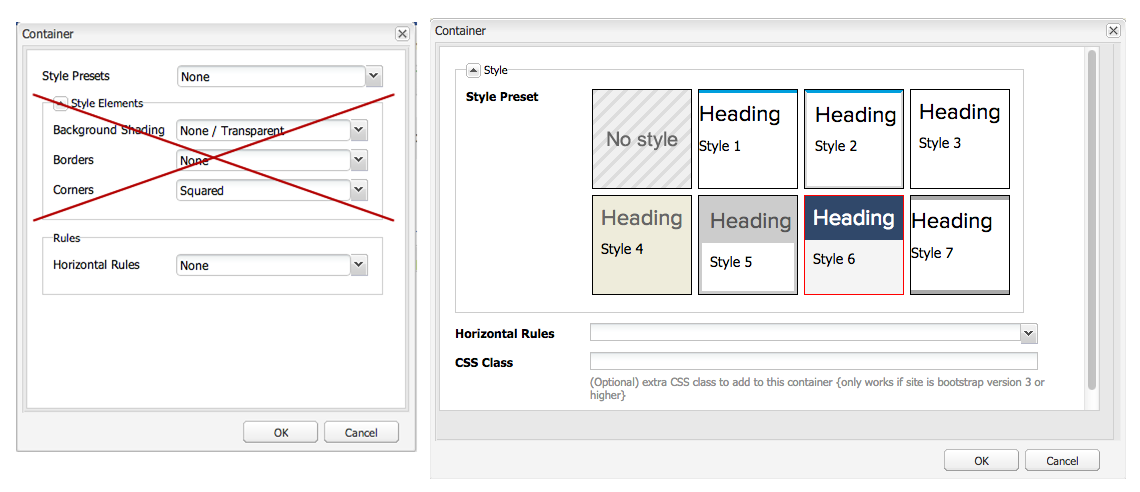Select the Style 2 preset thumbnail
Screen dimensions: 1140x492
click(854, 139)
